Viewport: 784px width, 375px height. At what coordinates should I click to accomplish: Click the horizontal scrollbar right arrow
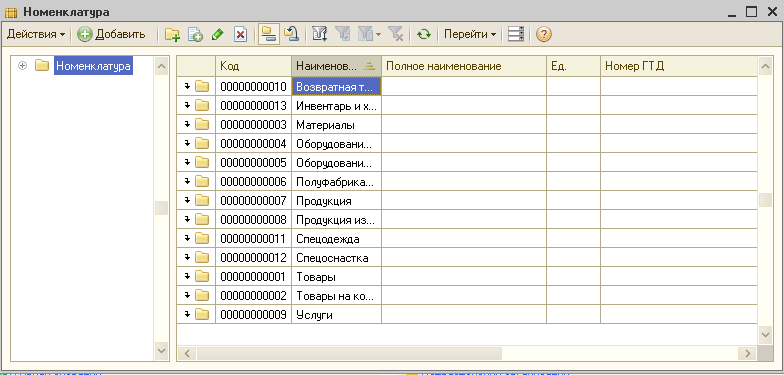(748, 353)
